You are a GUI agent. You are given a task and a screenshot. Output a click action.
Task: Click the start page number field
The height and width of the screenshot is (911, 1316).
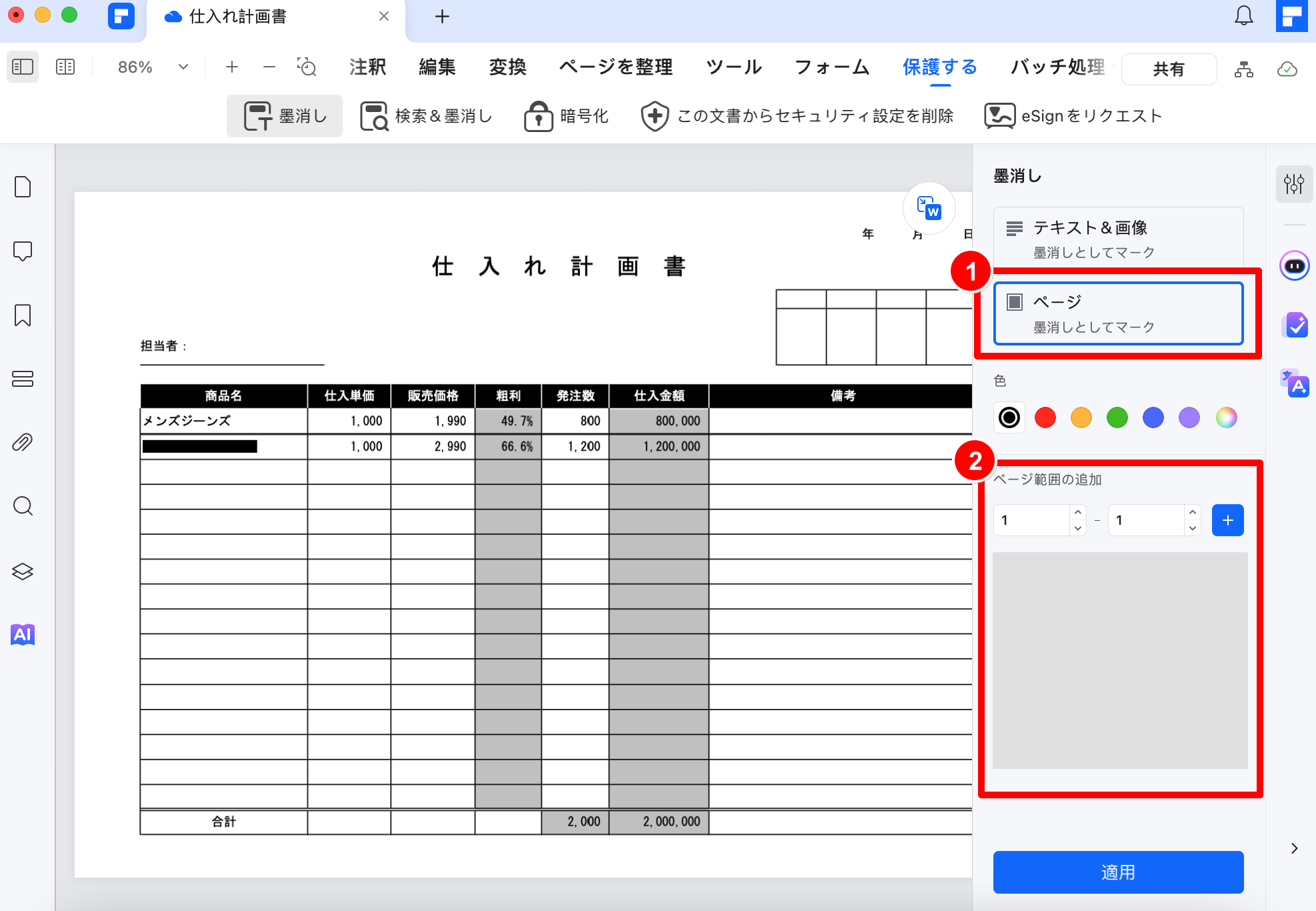pos(1032,520)
